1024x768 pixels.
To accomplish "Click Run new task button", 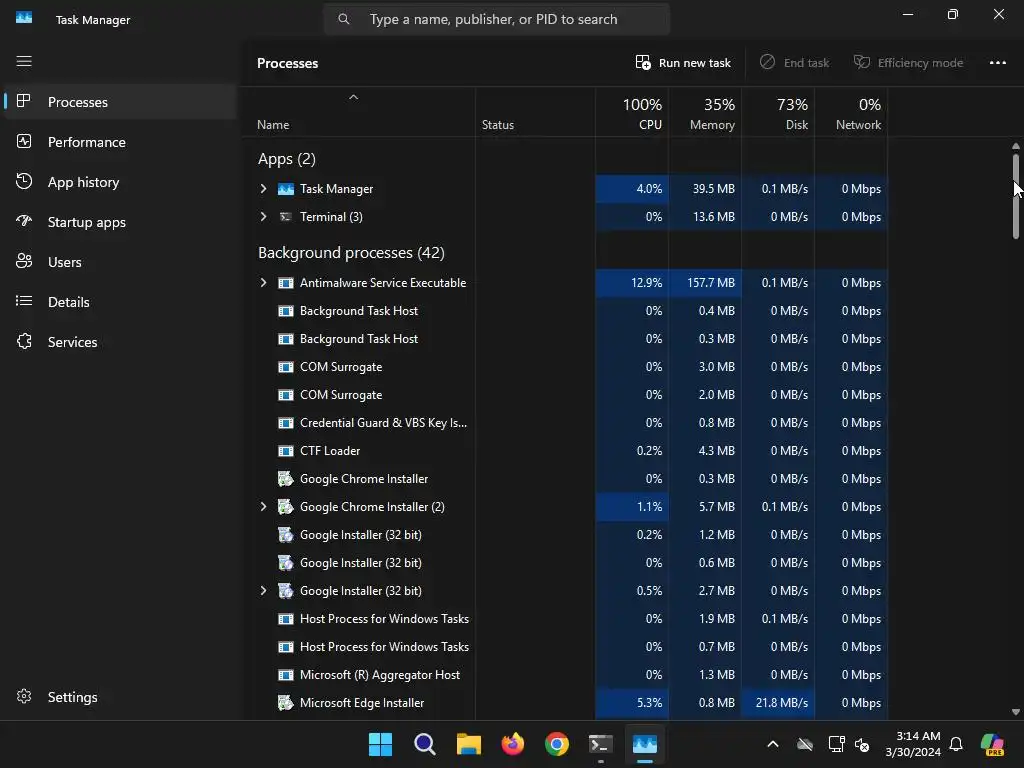I will click(x=683, y=63).
